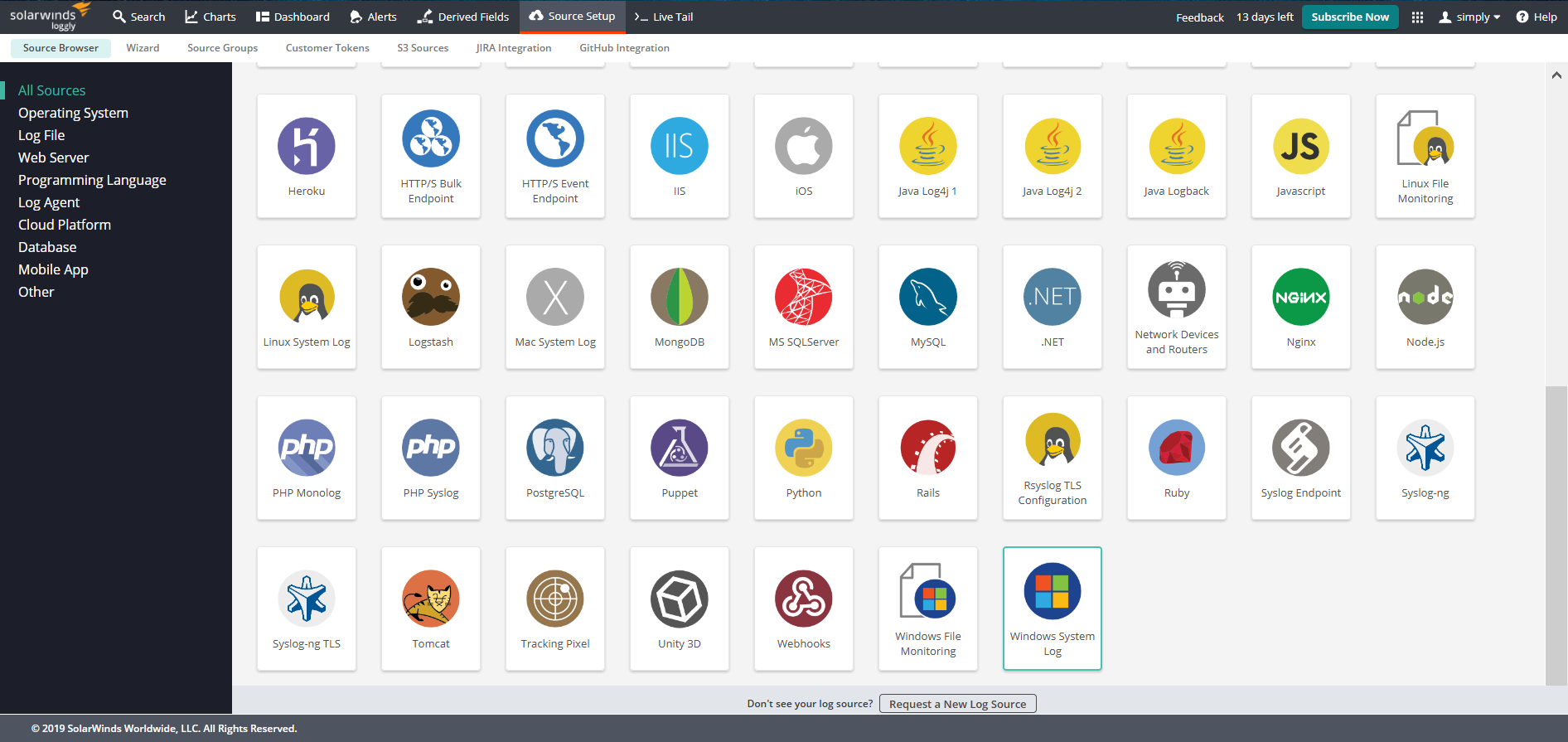Open the apps grid menu icon

(x=1417, y=17)
